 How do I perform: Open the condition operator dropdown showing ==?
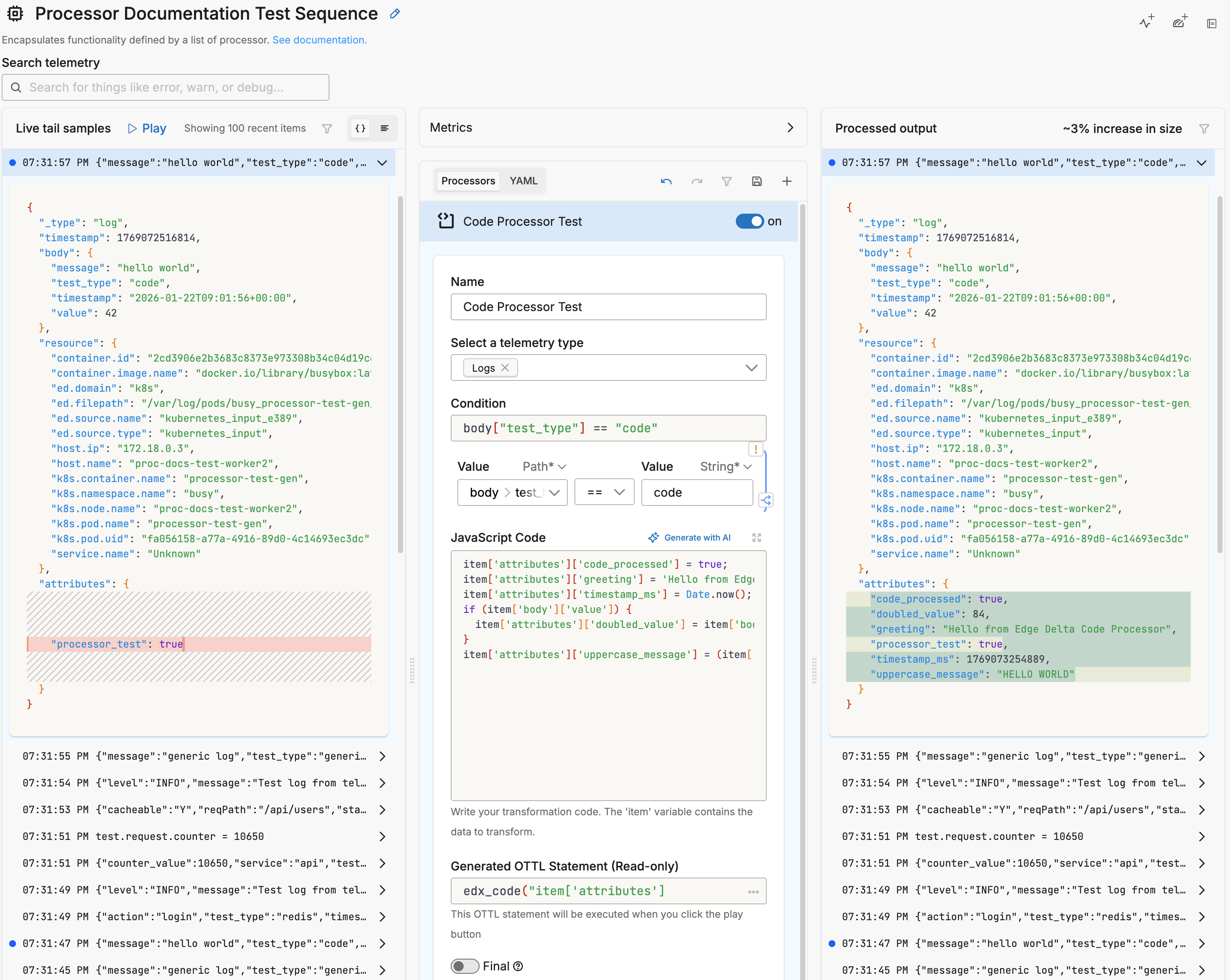pyautogui.click(x=604, y=492)
